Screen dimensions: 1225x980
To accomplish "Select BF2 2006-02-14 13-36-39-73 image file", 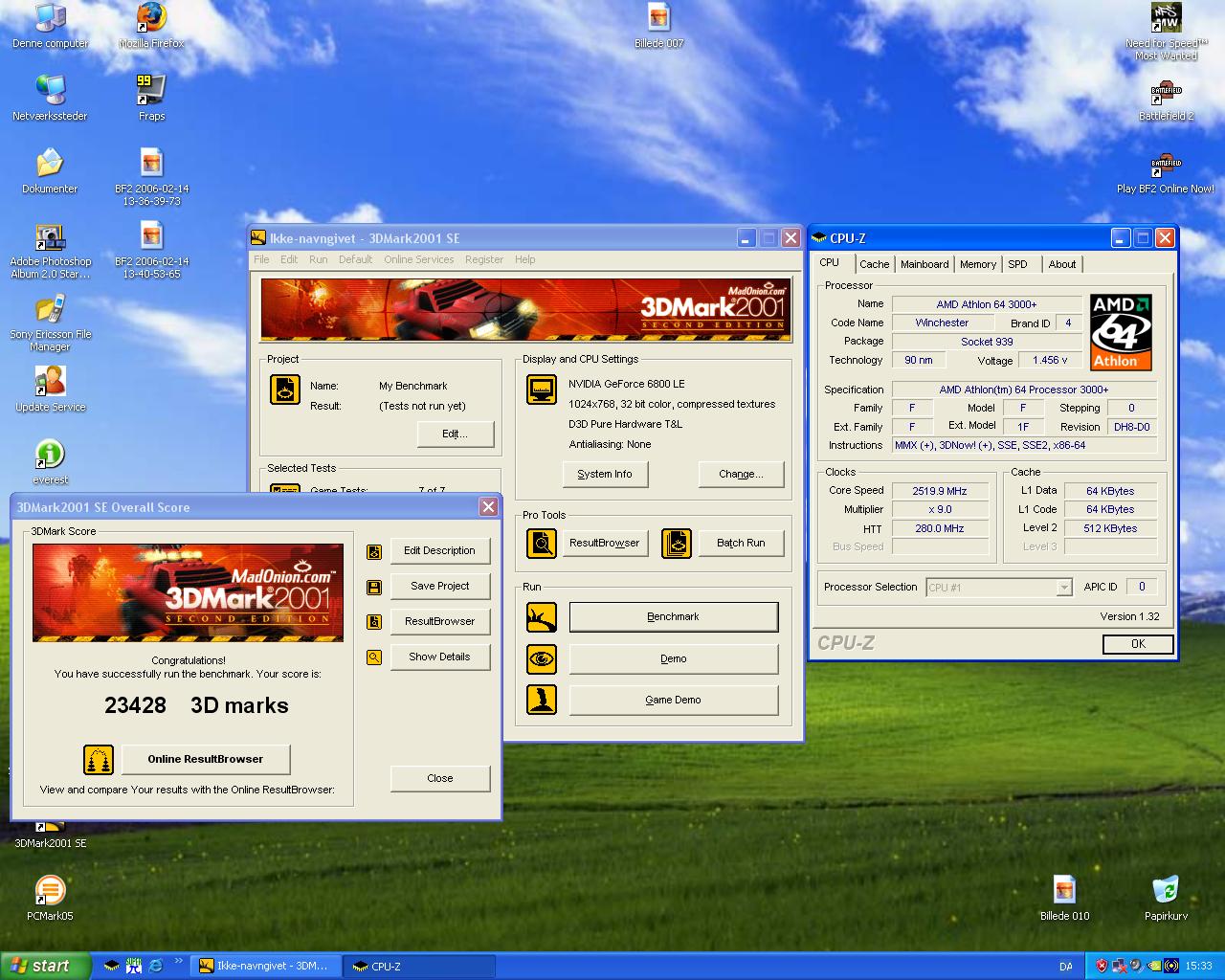I will (151, 177).
